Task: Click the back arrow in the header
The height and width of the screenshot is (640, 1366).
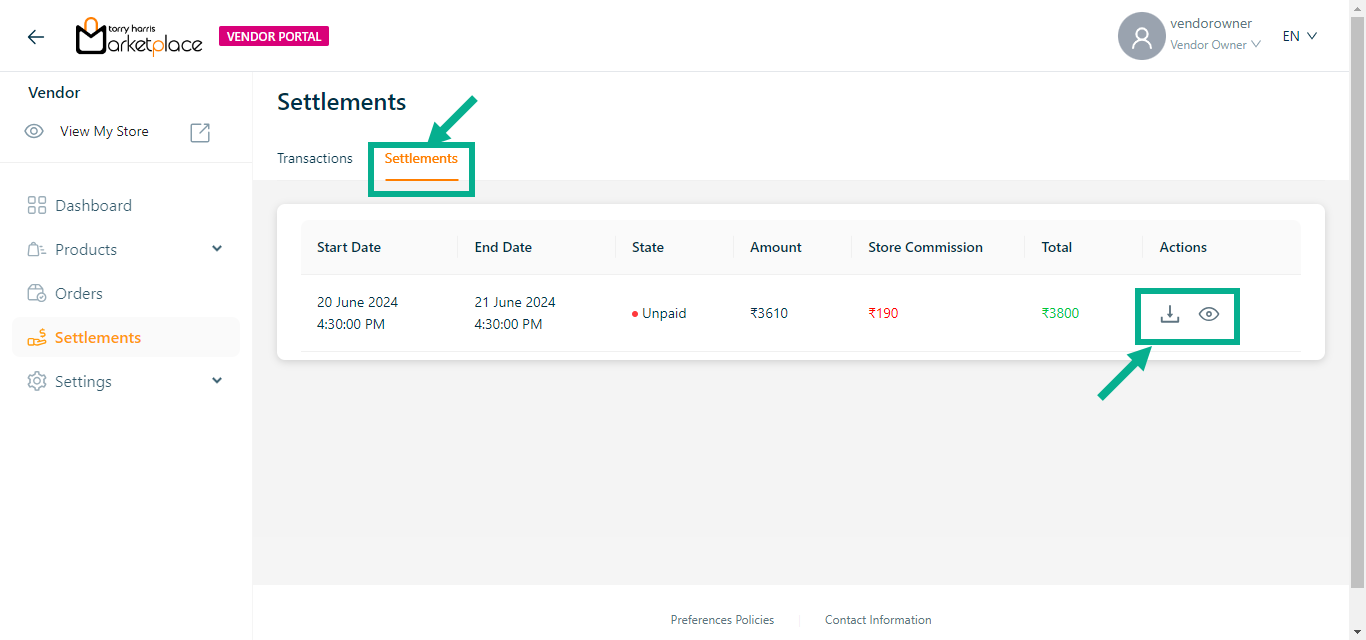Action: click(x=36, y=37)
